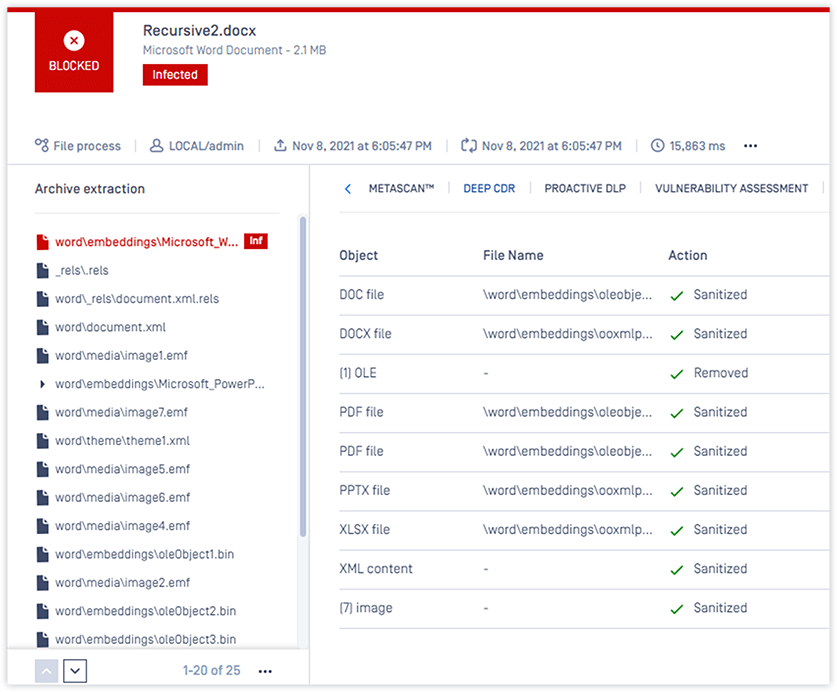Open the Proactive DLP tab
This screenshot has height=692, width=837.
coord(585,188)
